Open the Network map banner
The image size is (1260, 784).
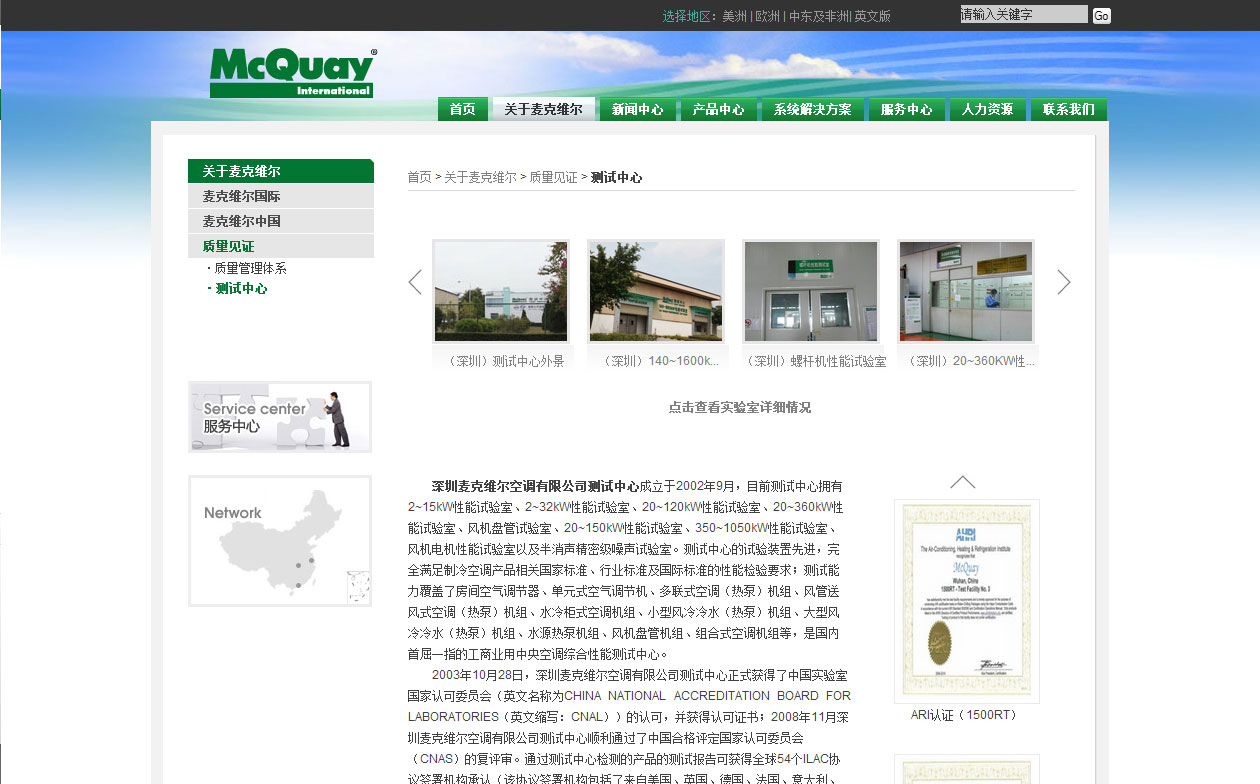[x=280, y=541]
